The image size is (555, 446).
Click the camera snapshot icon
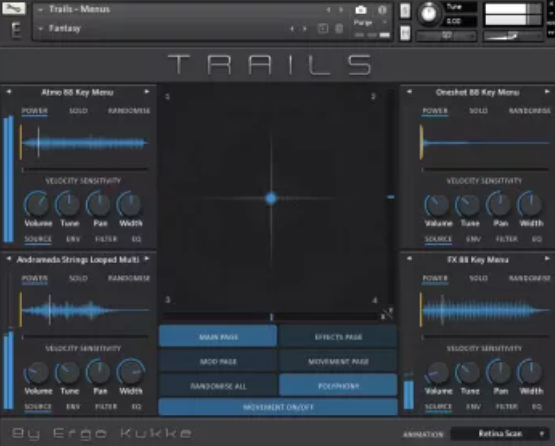click(361, 10)
